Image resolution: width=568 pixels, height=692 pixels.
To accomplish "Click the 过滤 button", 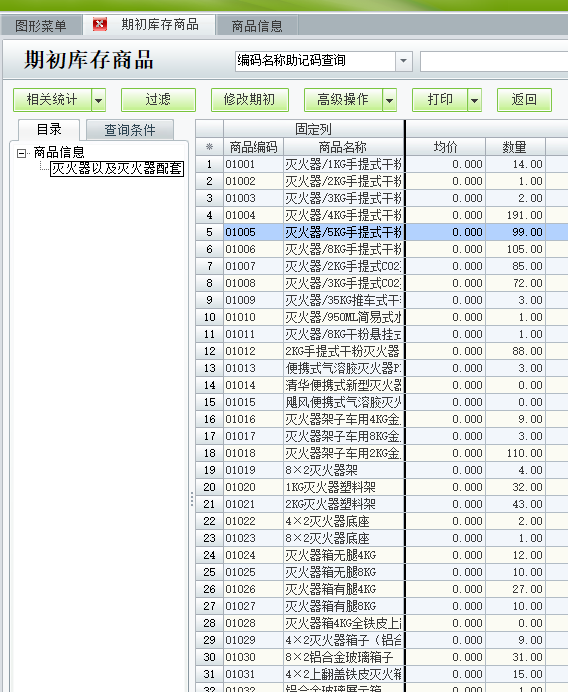I will tap(158, 100).
